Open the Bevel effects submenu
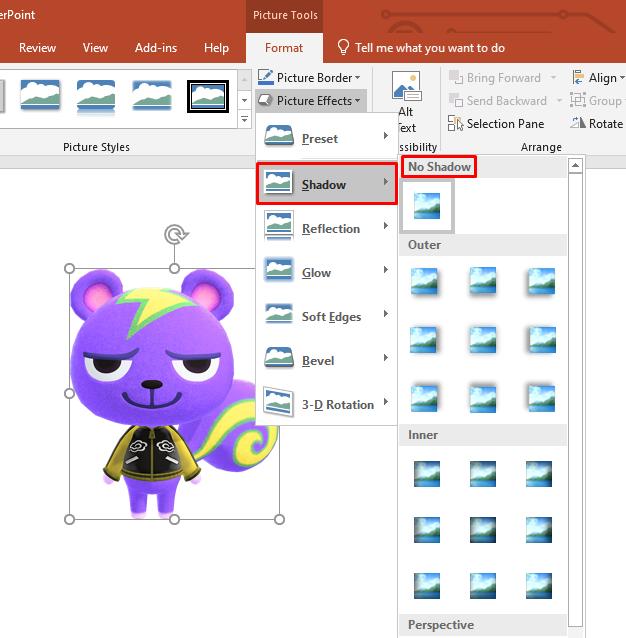626x638 pixels. click(x=326, y=360)
